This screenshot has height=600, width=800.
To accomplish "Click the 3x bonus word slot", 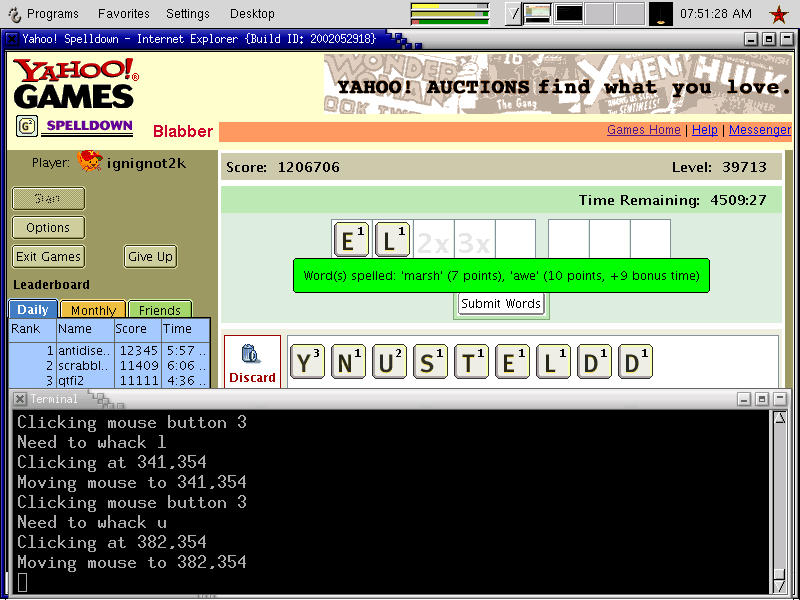I will pos(474,240).
